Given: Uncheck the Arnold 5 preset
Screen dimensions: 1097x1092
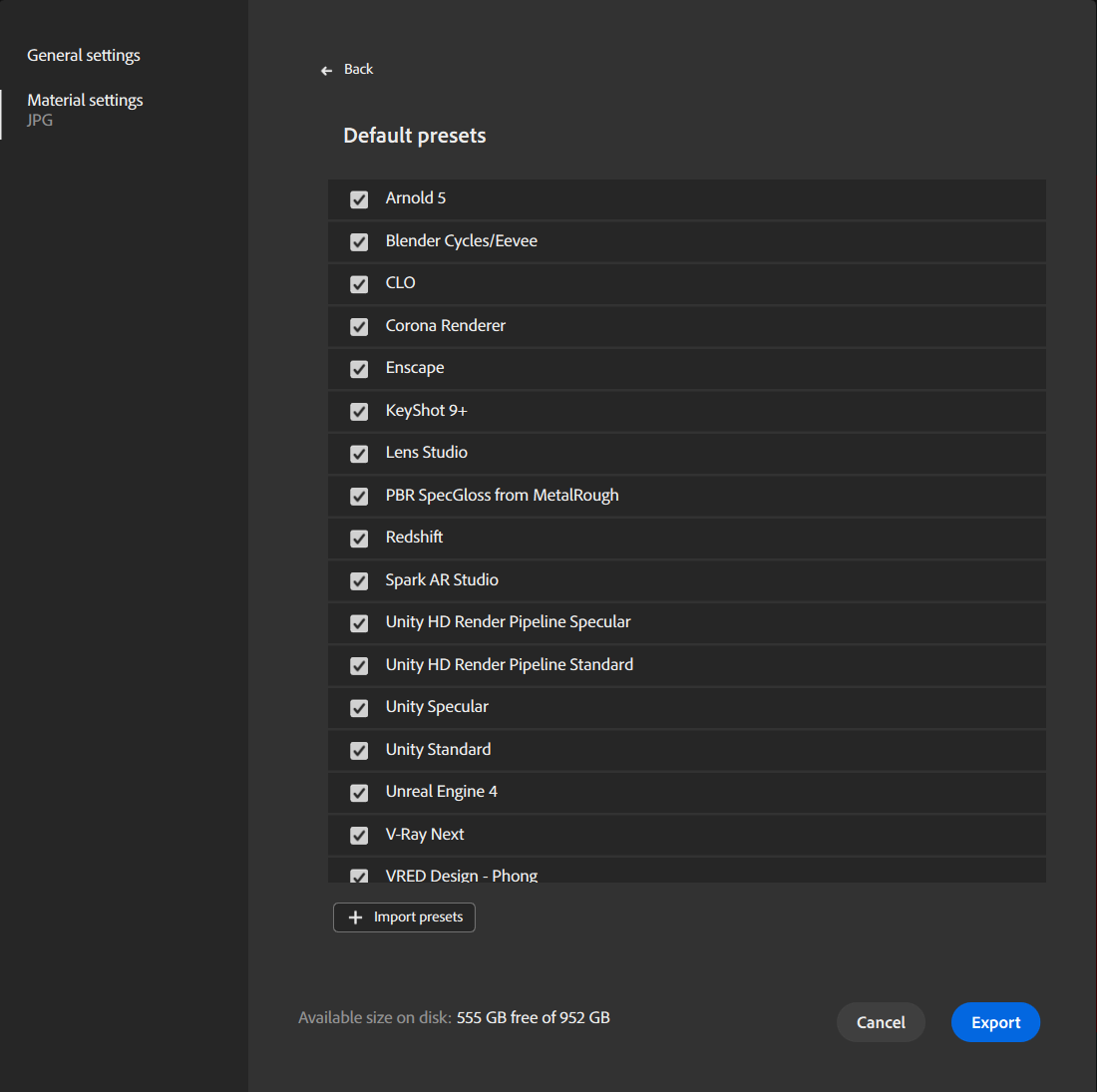Looking at the screenshot, I should 359,199.
